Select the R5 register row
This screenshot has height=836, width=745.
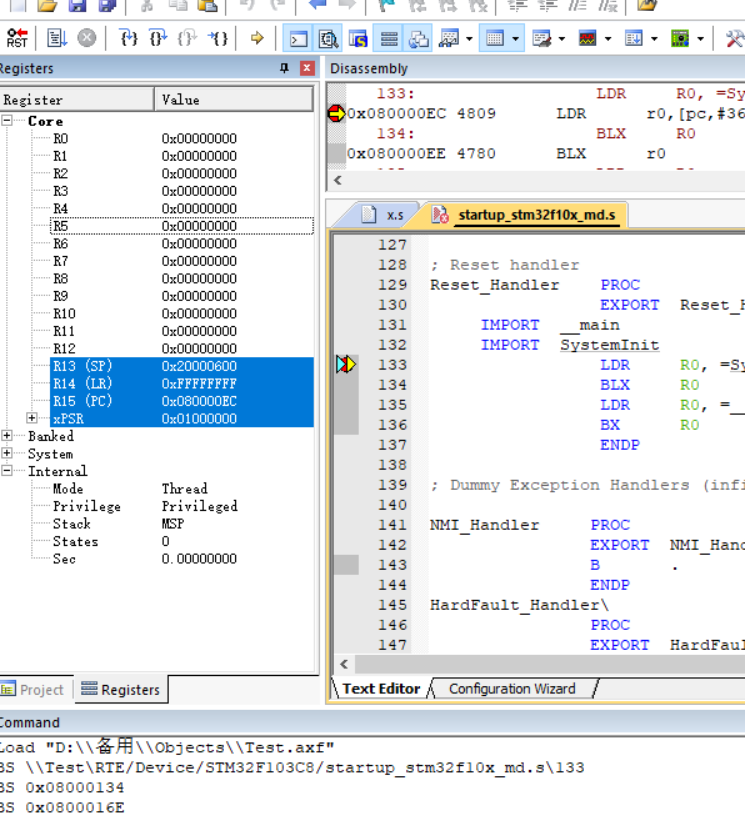(181, 226)
